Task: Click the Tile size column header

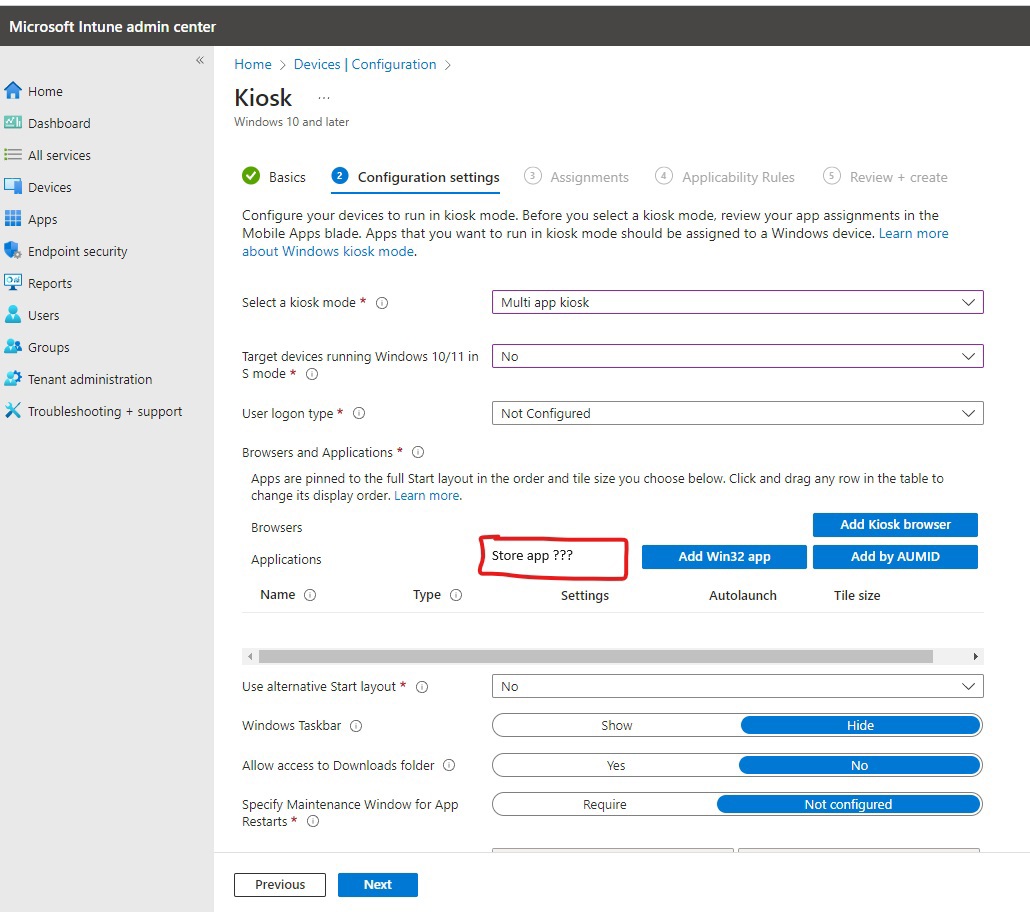Action: click(x=857, y=595)
